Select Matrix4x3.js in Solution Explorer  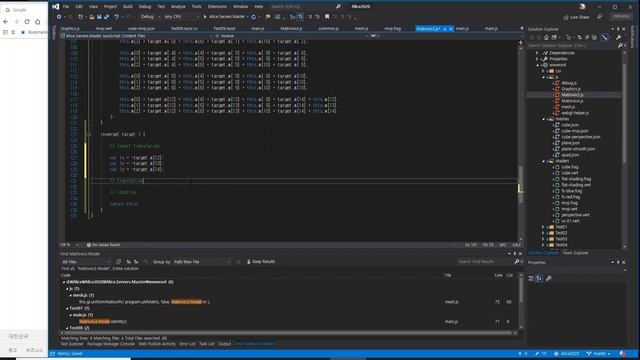coord(572,95)
